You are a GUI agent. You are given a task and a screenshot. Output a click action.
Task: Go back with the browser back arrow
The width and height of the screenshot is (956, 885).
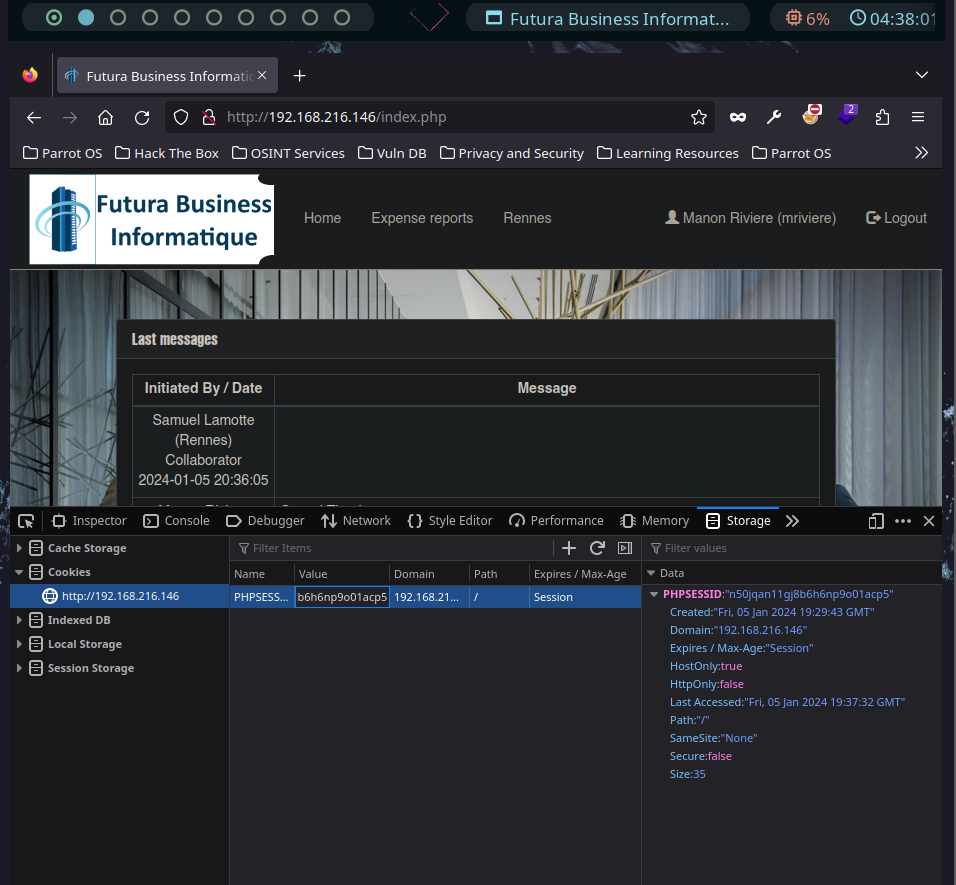[x=34, y=117]
